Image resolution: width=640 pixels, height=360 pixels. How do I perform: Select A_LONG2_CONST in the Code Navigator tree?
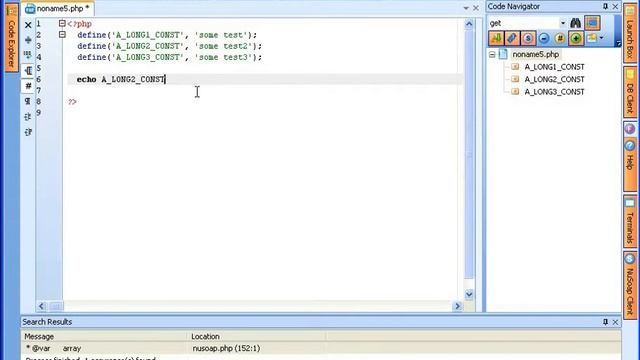point(554,79)
